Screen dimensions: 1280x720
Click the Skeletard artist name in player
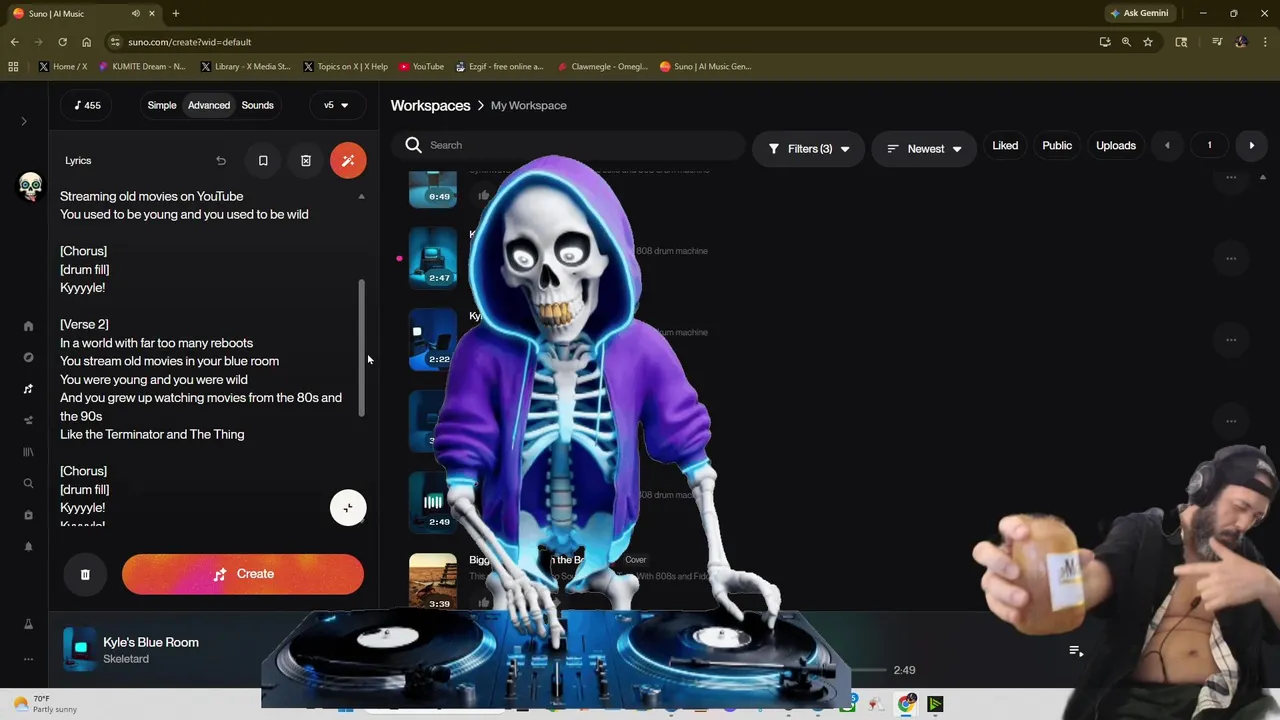click(x=126, y=659)
